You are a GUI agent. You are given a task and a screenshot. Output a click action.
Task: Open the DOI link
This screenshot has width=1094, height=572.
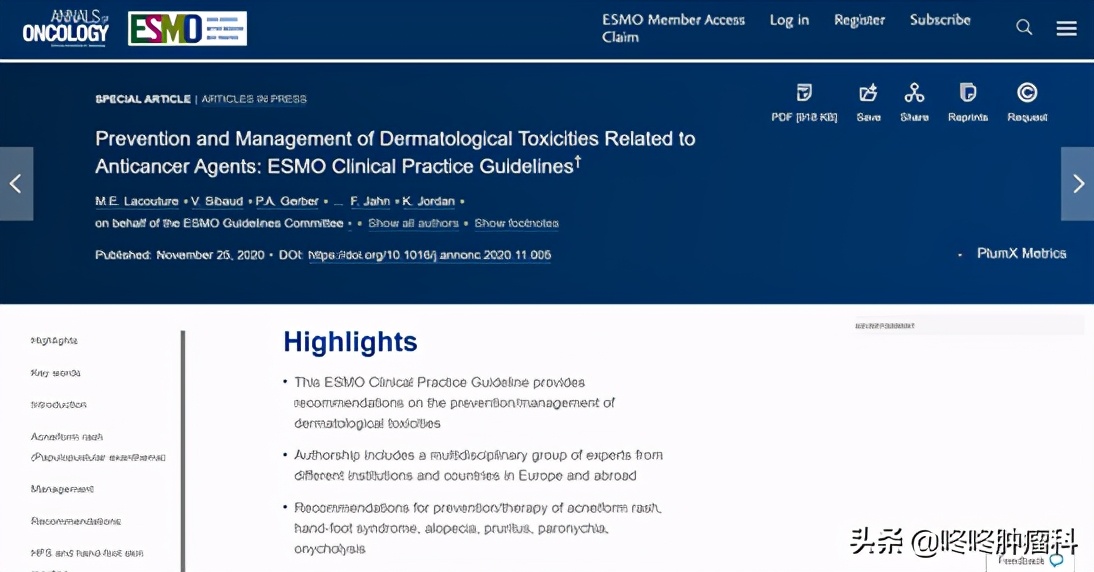coord(430,255)
